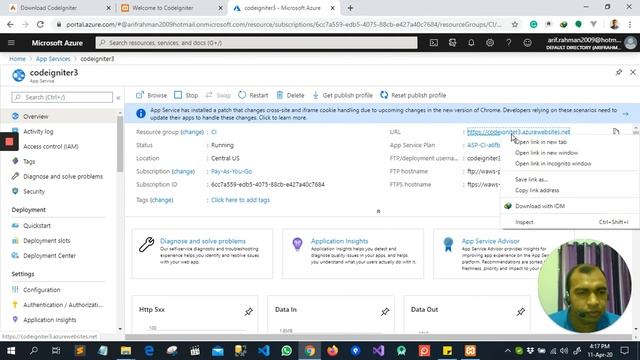Open Windows Start menu
640x360 pixels.
11,351
